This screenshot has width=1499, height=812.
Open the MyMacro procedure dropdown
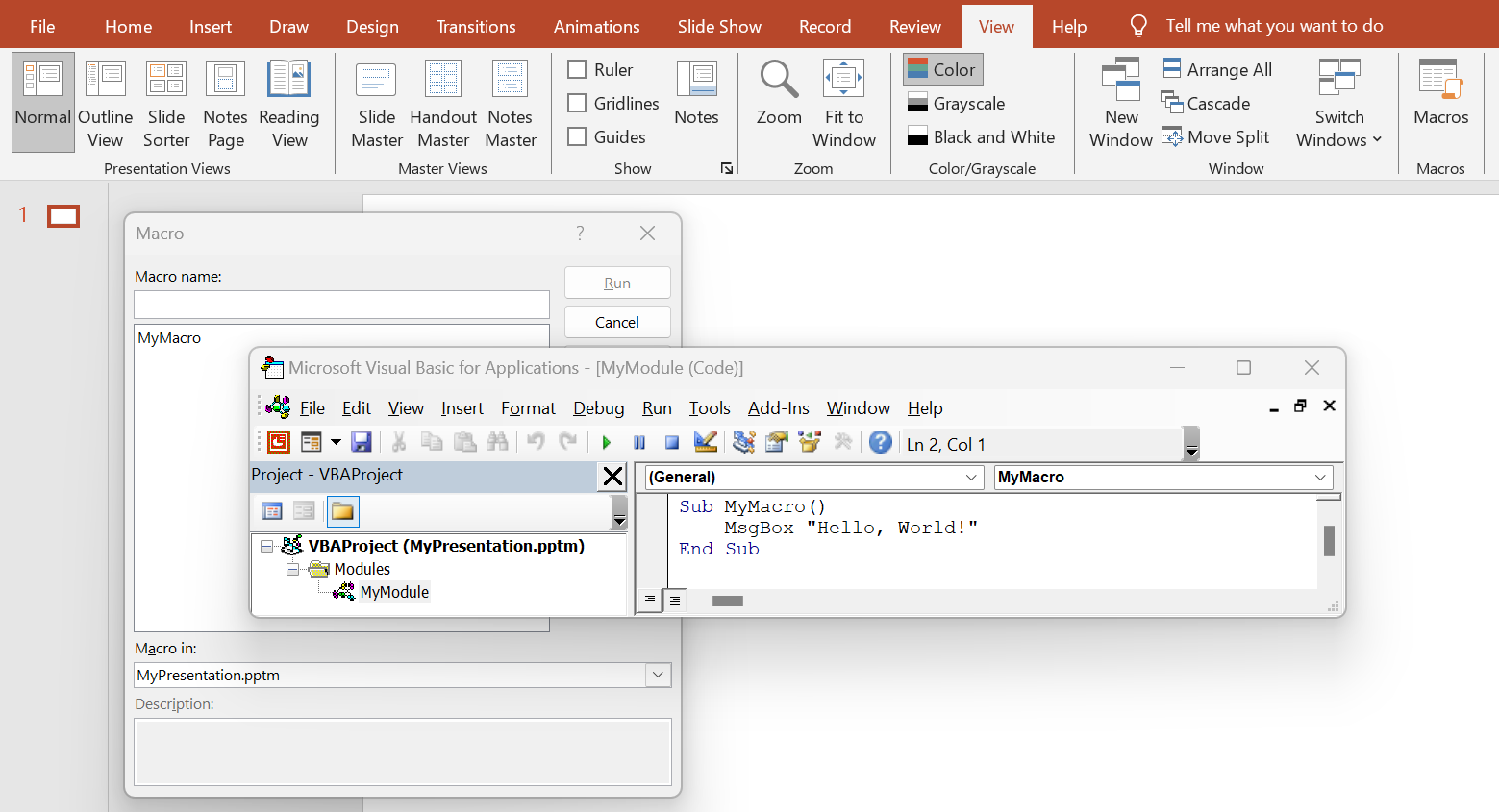click(x=1321, y=477)
